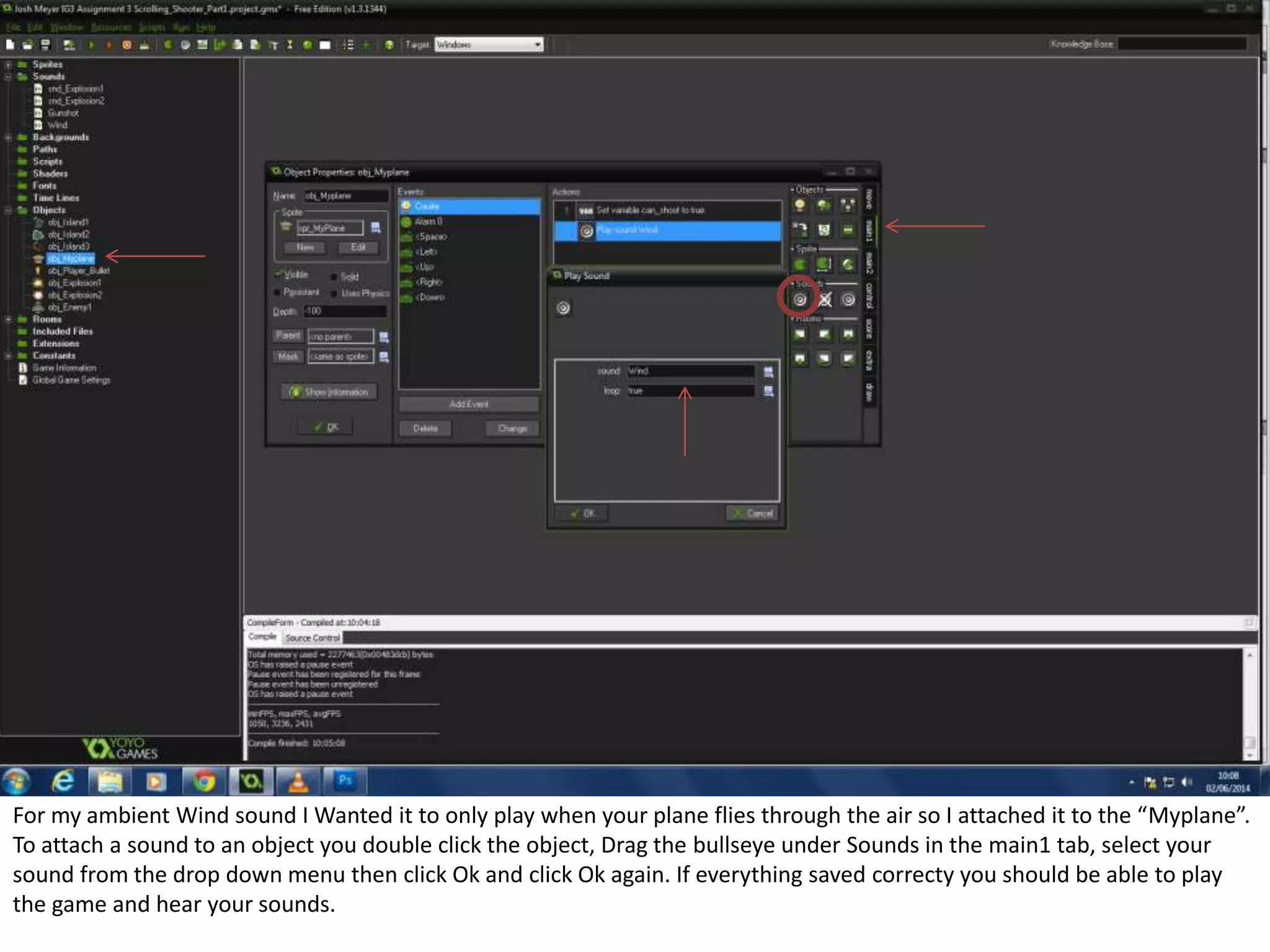Collapse the Sounds folder in resource tree
The image size is (1270, 952).
(x=8, y=77)
